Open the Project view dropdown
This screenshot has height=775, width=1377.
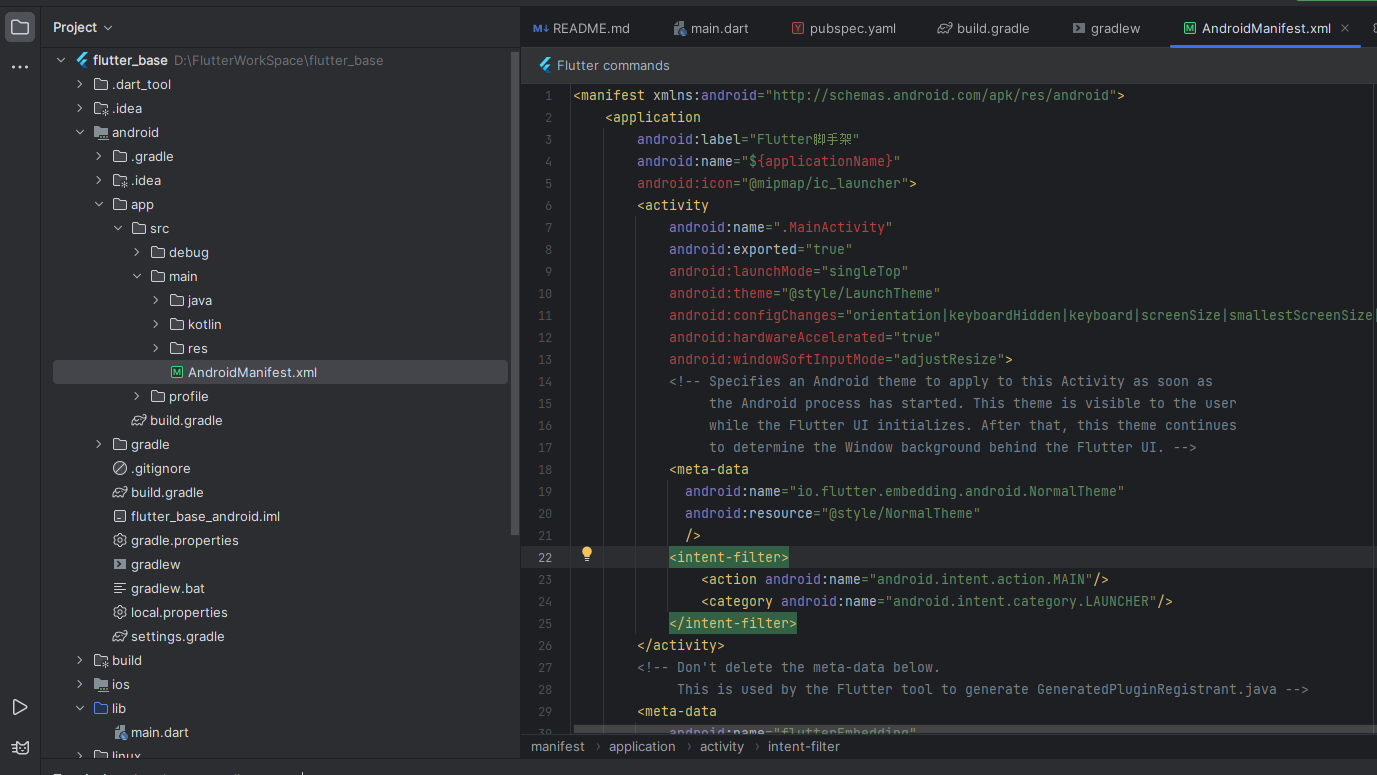(x=83, y=27)
